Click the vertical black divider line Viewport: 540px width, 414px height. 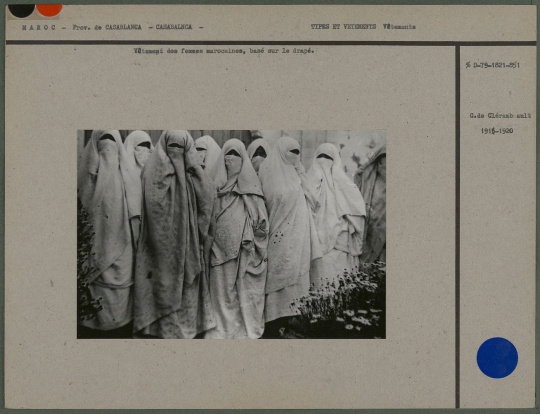pyautogui.click(x=457, y=227)
